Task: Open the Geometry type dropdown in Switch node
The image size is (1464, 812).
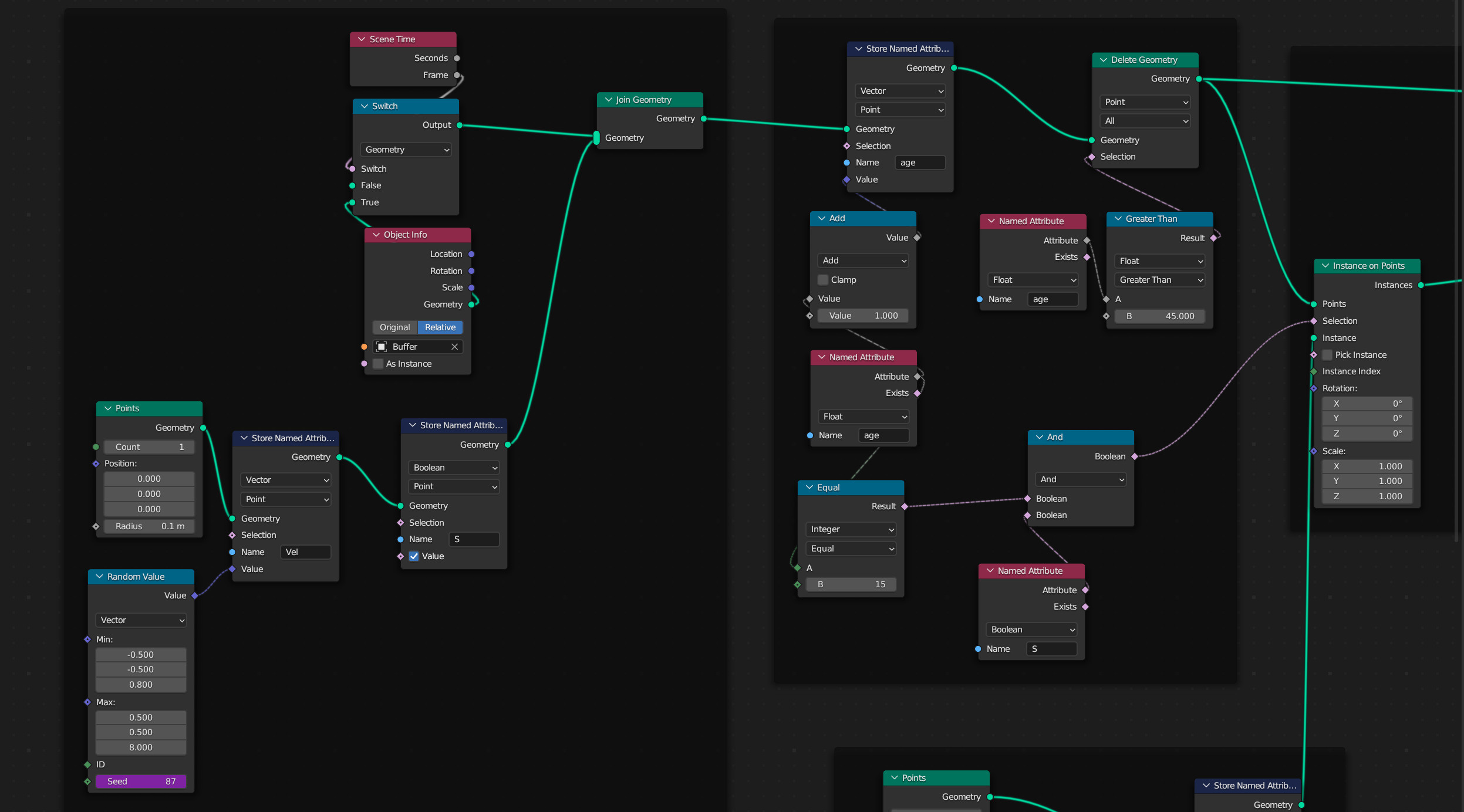Action: 406,150
